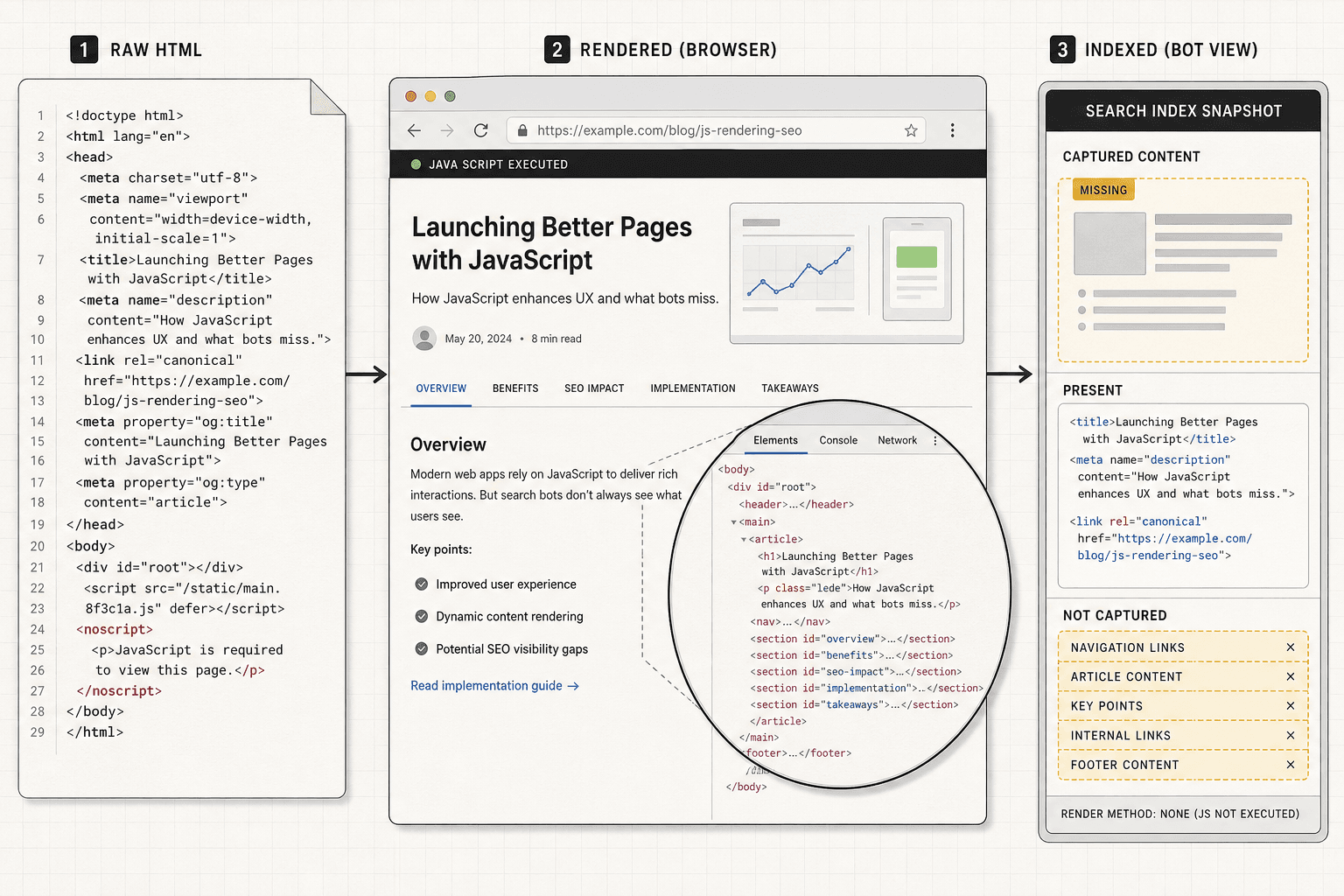Open DevTools more options dots
The image size is (1344, 896).
tap(935, 440)
